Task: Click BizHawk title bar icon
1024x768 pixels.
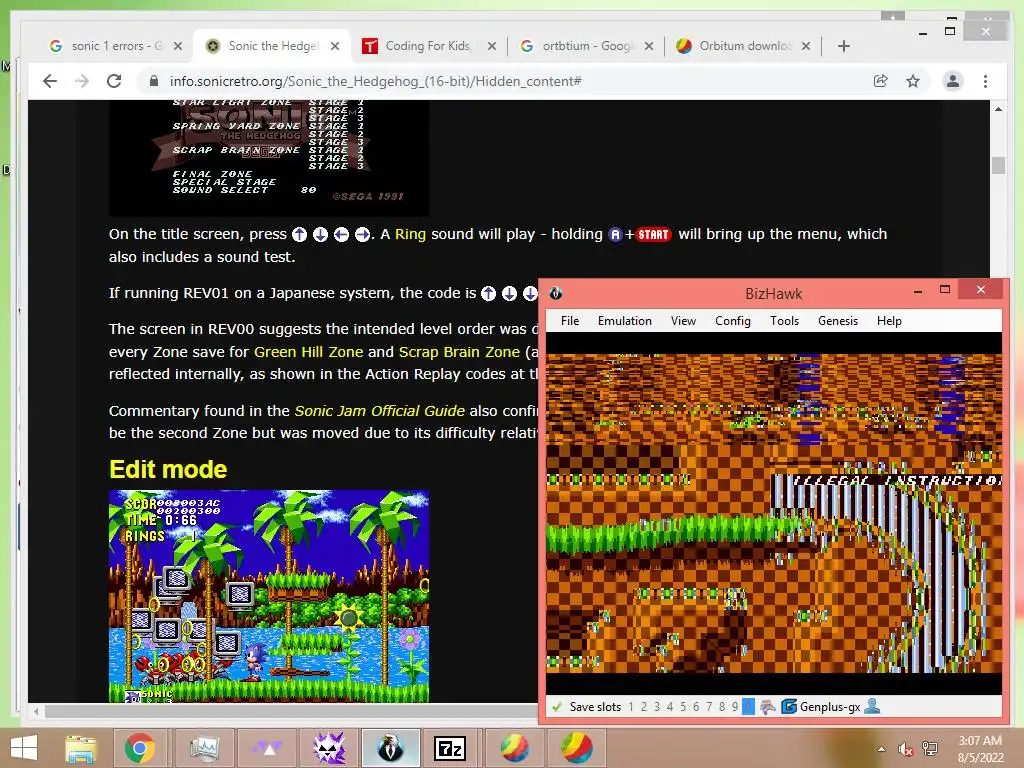Action: [x=556, y=293]
